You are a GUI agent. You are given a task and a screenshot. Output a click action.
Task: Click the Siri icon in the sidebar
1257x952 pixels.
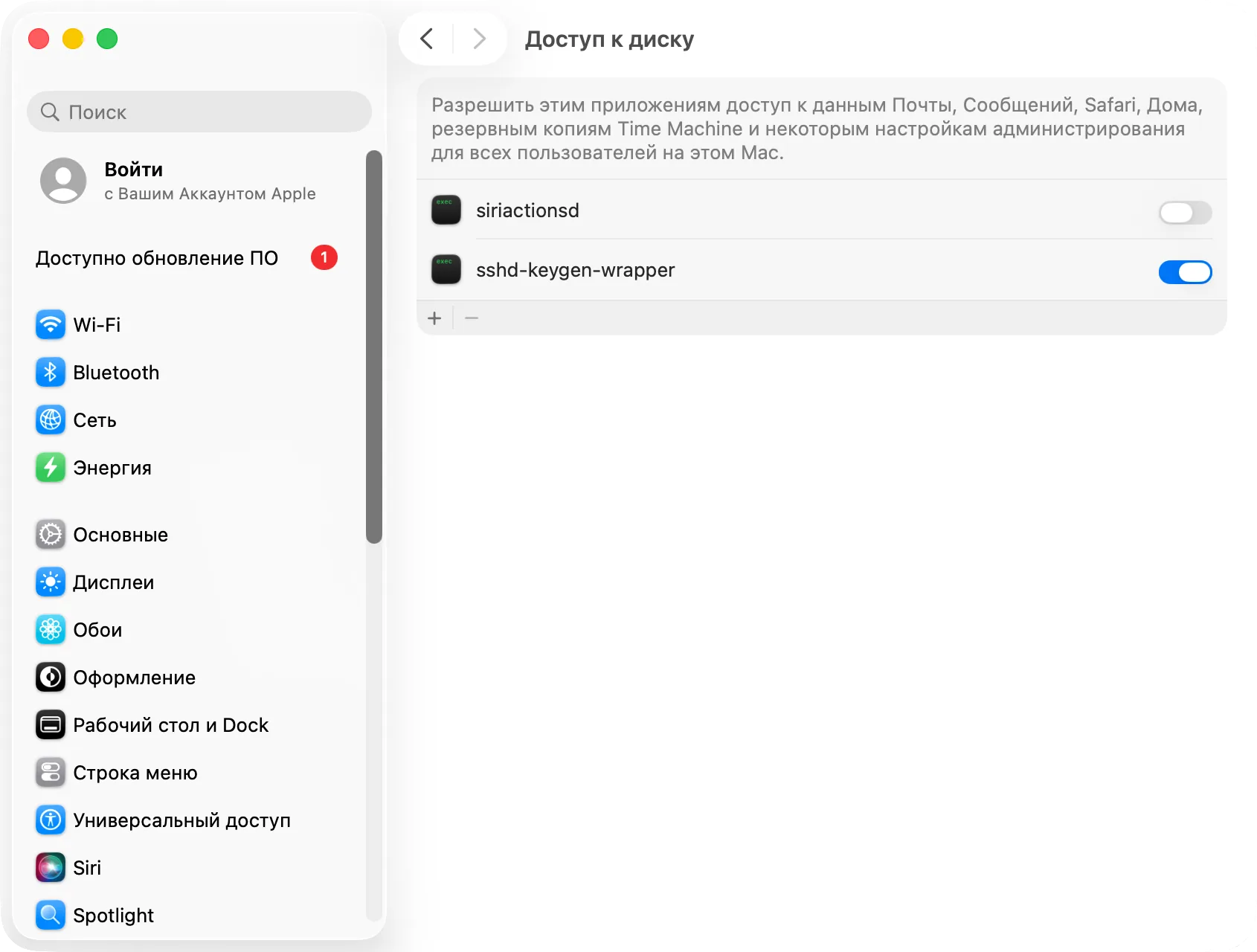coord(51,867)
